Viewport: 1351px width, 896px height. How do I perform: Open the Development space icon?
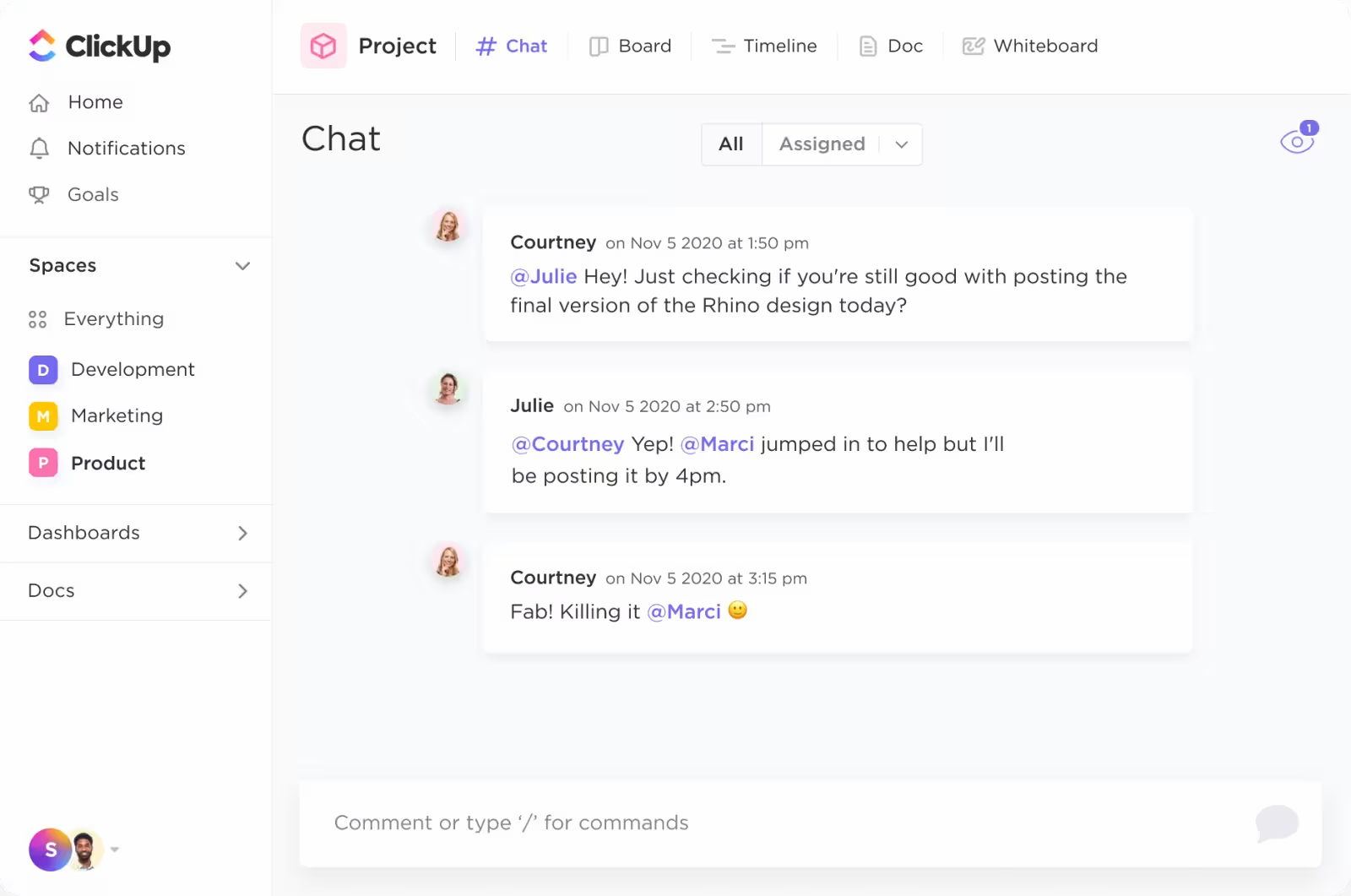[43, 369]
